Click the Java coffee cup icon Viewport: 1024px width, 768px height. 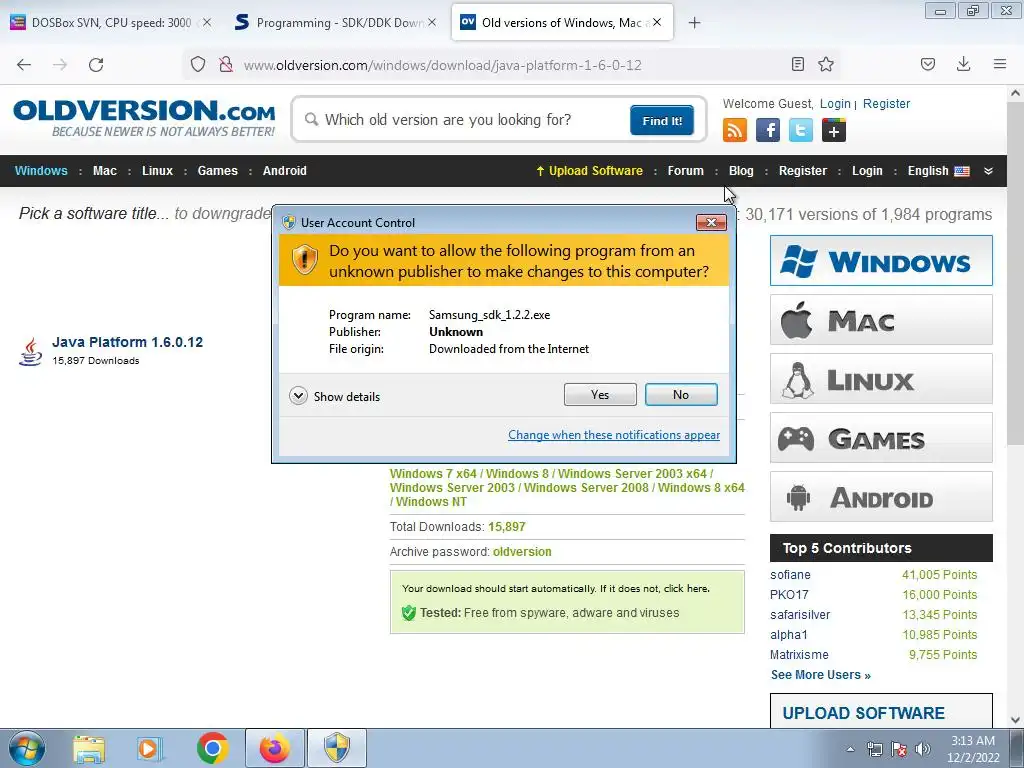[x=30, y=351]
